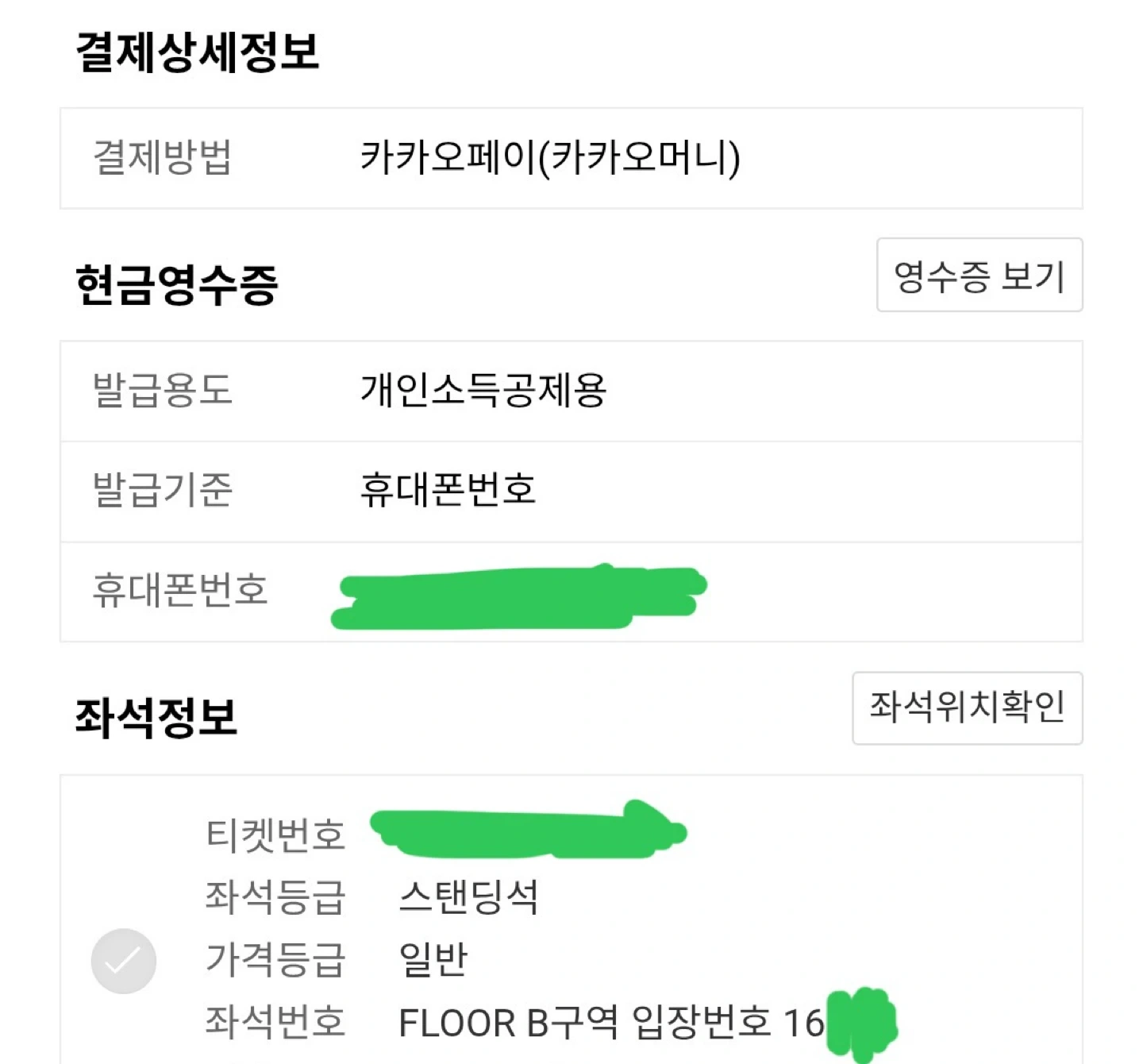
Task: Click the 일반 price grade value
Action: click(433, 959)
